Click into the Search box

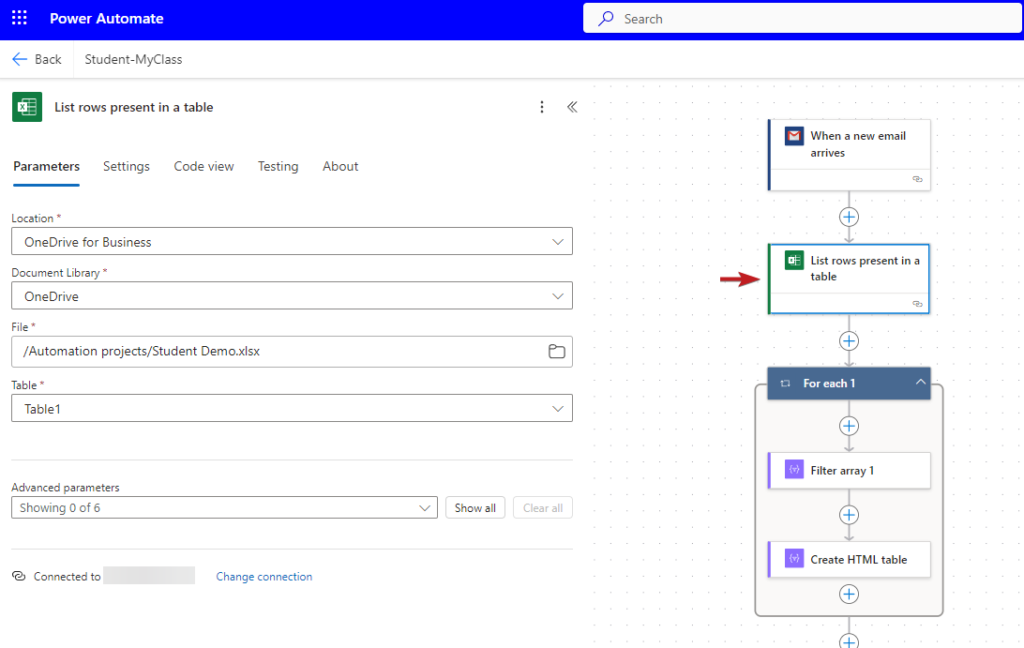[x=803, y=18]
